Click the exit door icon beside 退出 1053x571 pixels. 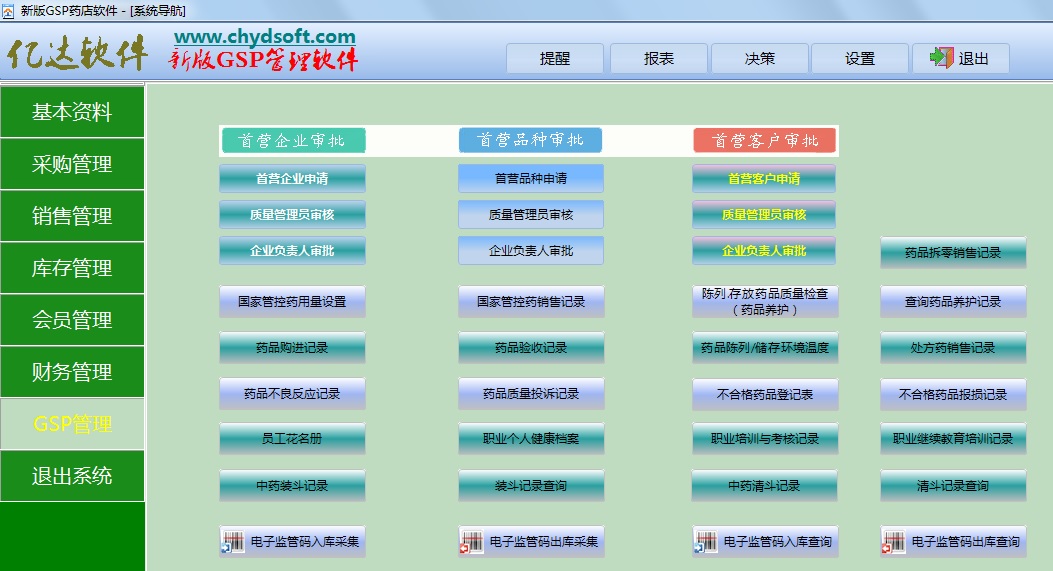(x=942, y=58)
